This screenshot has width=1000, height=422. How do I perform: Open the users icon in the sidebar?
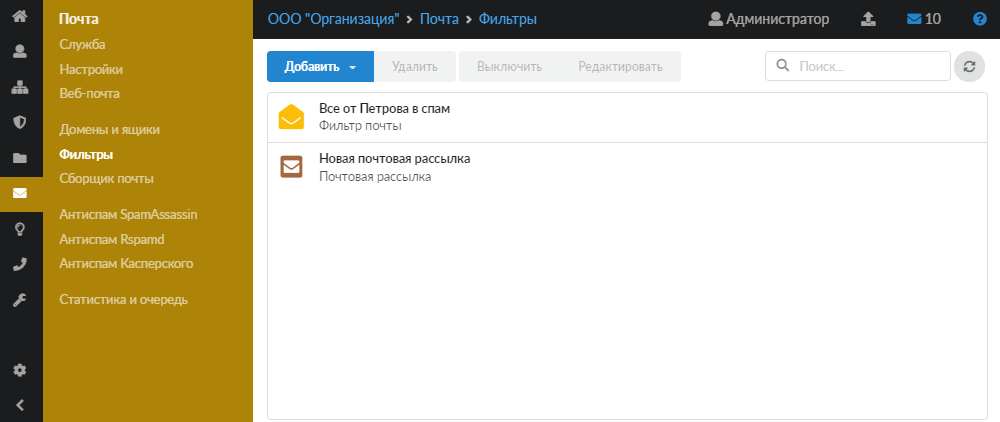[x=20, y=52]
